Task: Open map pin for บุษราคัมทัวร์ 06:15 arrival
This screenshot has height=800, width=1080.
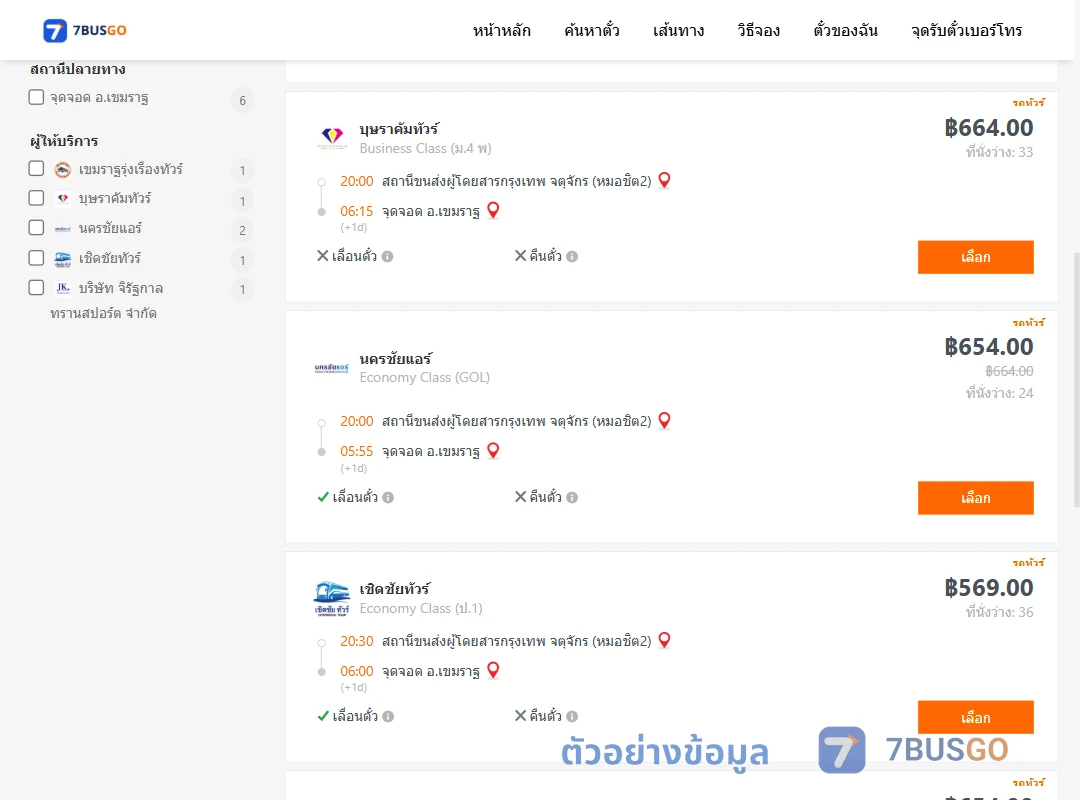Action: coord(493,210)
